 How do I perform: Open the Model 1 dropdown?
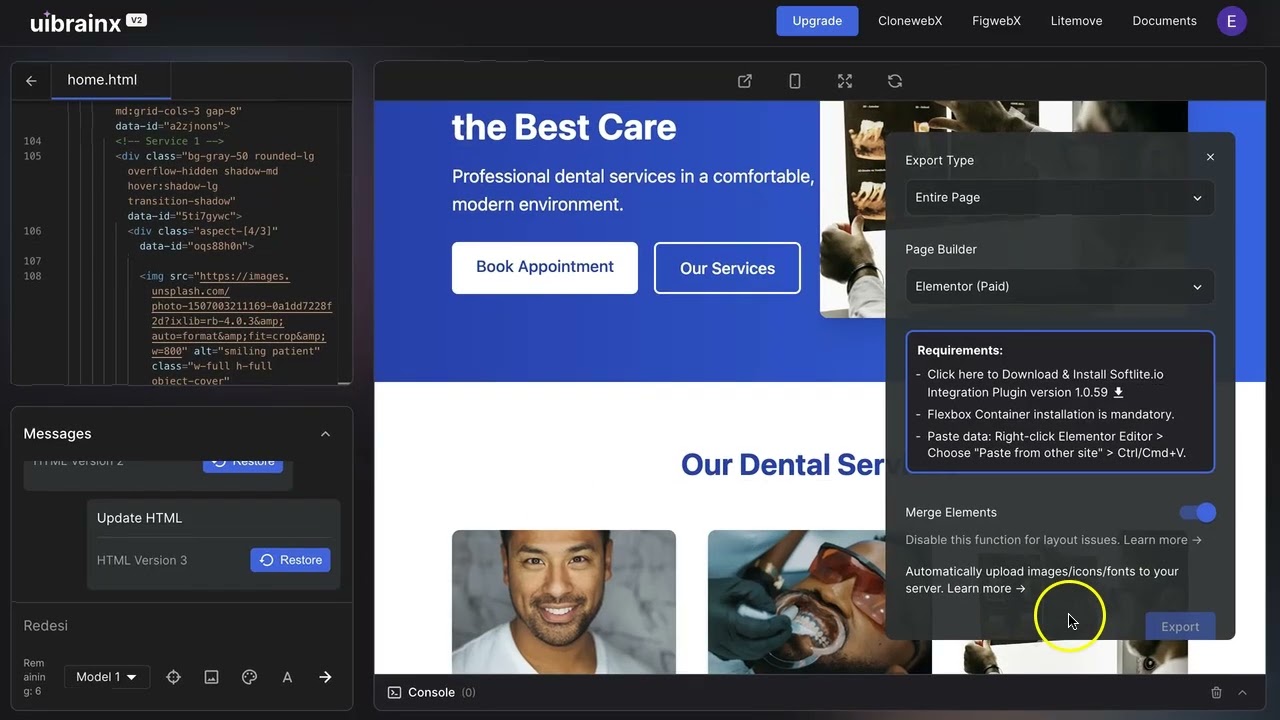coord(106,677)
